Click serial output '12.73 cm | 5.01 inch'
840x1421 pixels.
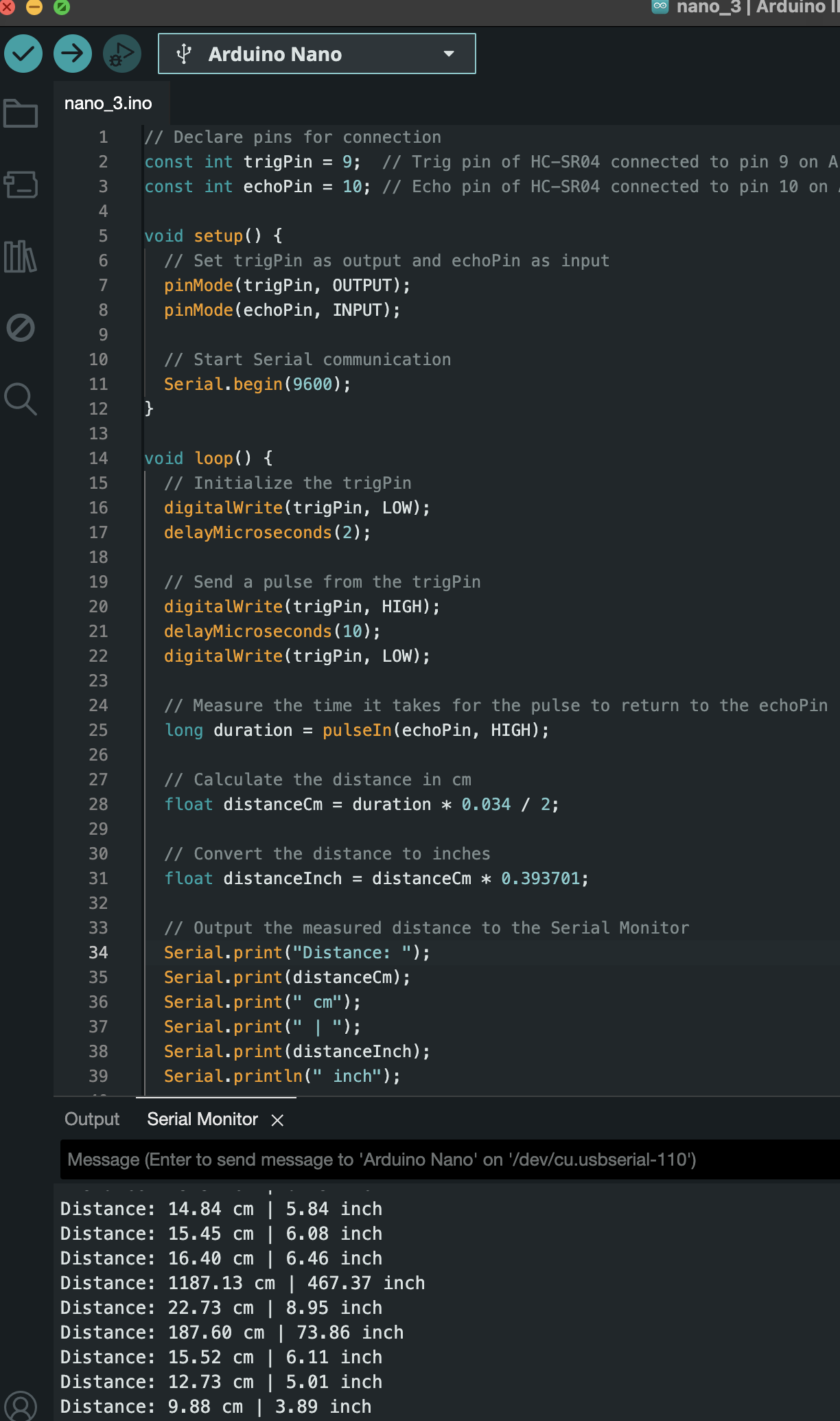[275, 1382]
